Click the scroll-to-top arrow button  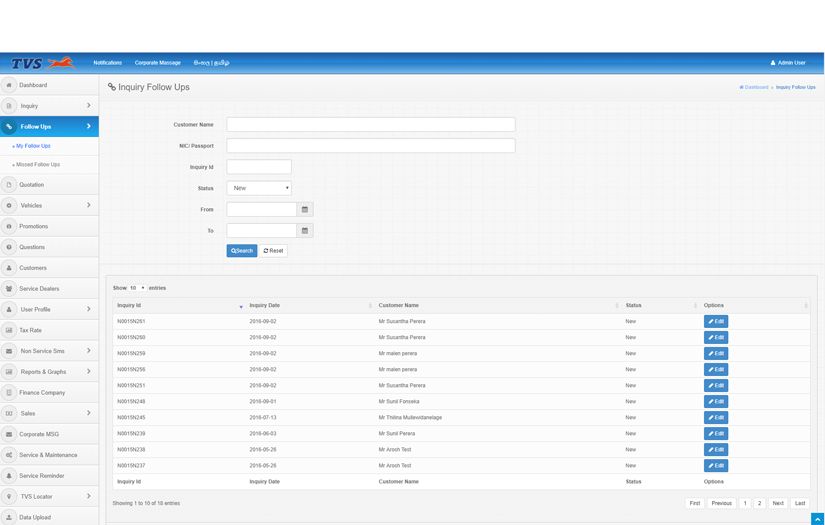[817, 519]
